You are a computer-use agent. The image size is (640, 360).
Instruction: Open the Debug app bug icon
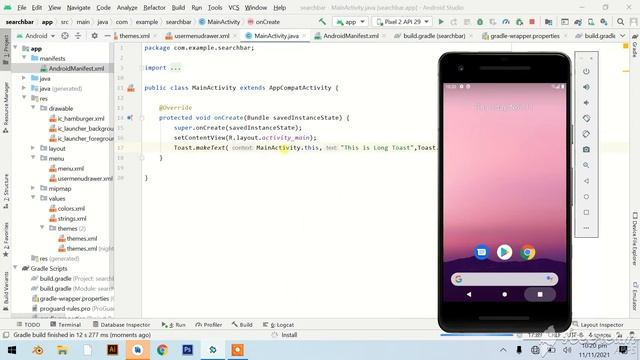pos(480,22)
